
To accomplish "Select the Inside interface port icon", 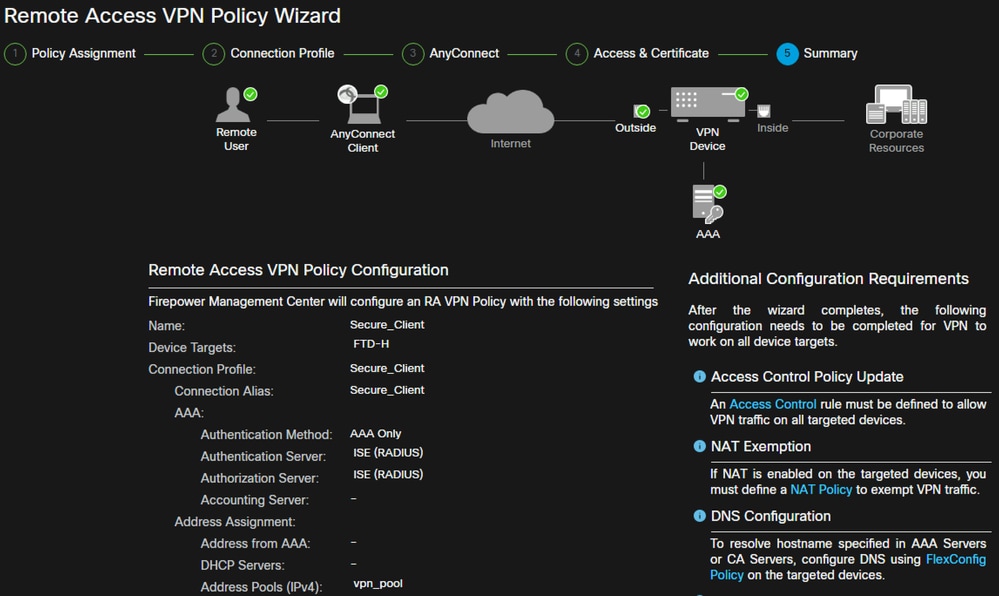I will (x=763, y=112).
